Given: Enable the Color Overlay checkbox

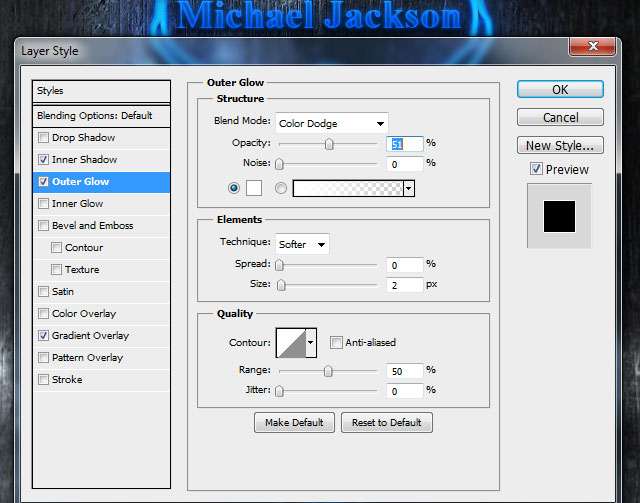Looking at the screenshot, I should (x=43, y=314).
